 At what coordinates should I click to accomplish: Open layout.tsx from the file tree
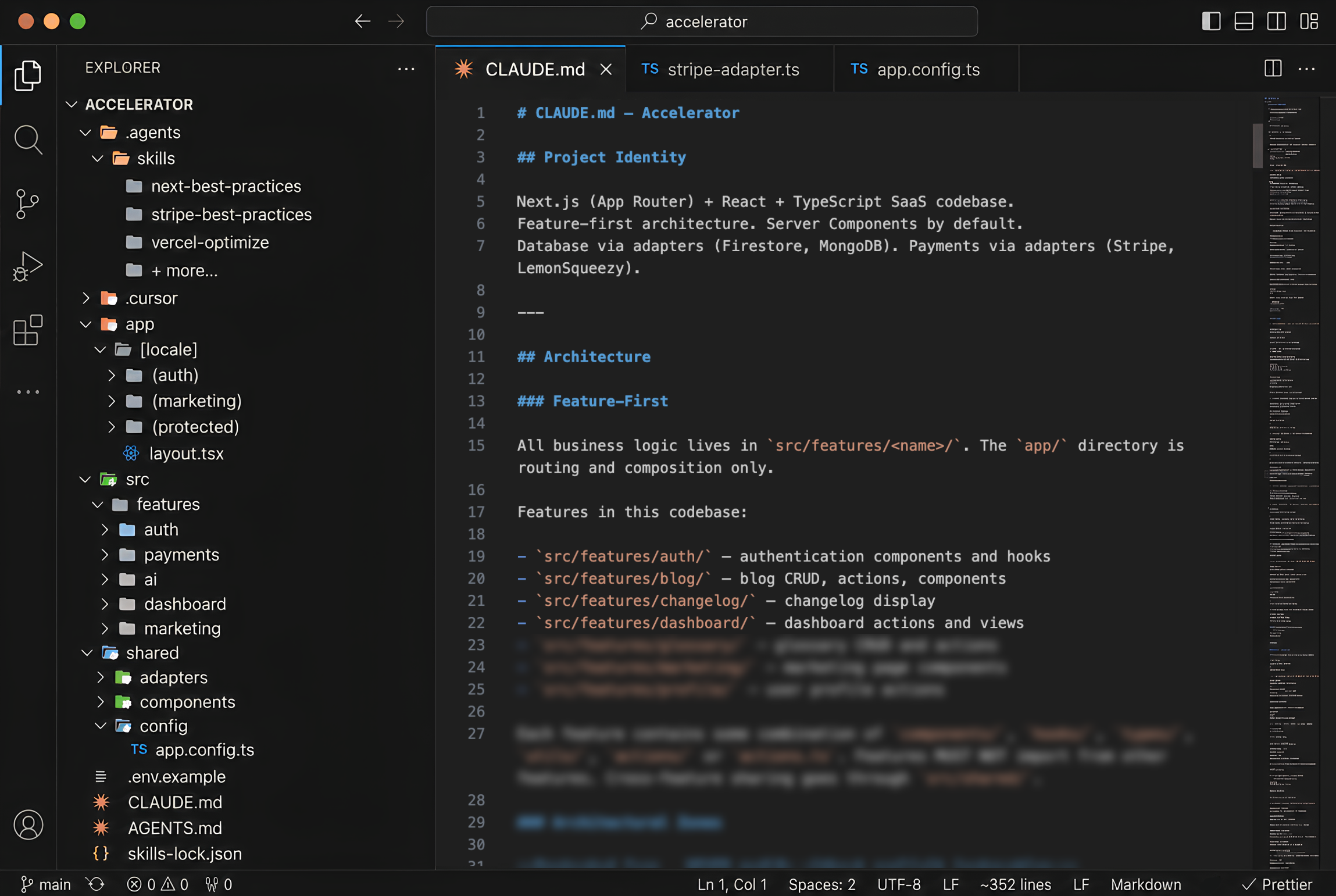tap(186, 454)
